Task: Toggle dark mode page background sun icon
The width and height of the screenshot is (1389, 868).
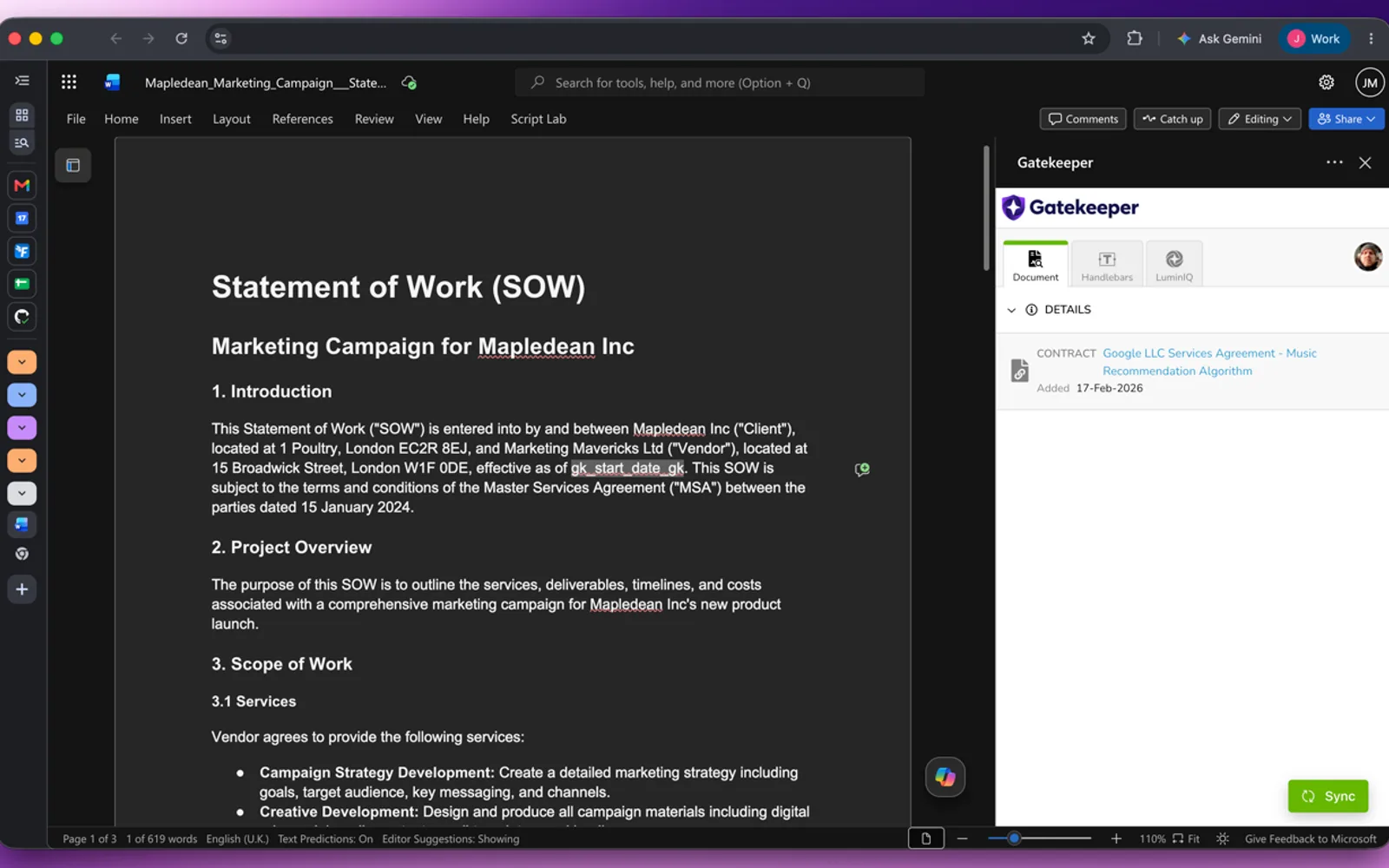Action: coord(1222,838)
